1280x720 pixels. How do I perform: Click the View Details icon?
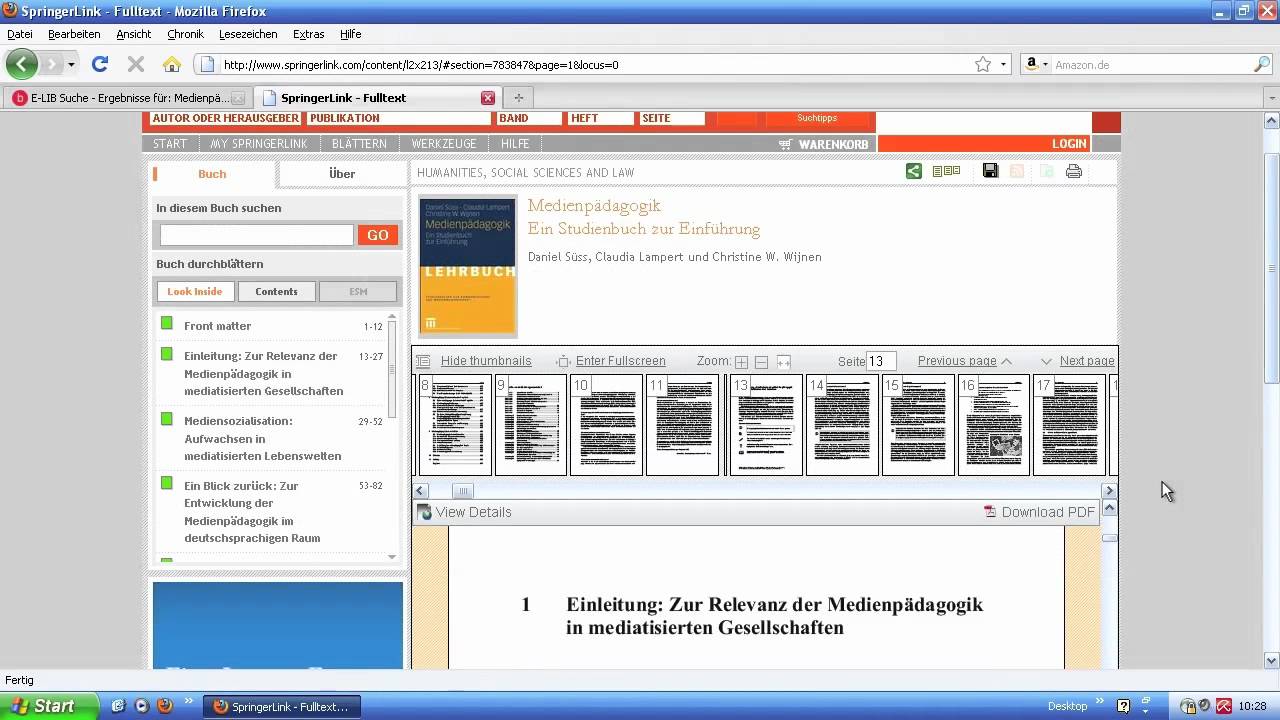tap(425, 512)
